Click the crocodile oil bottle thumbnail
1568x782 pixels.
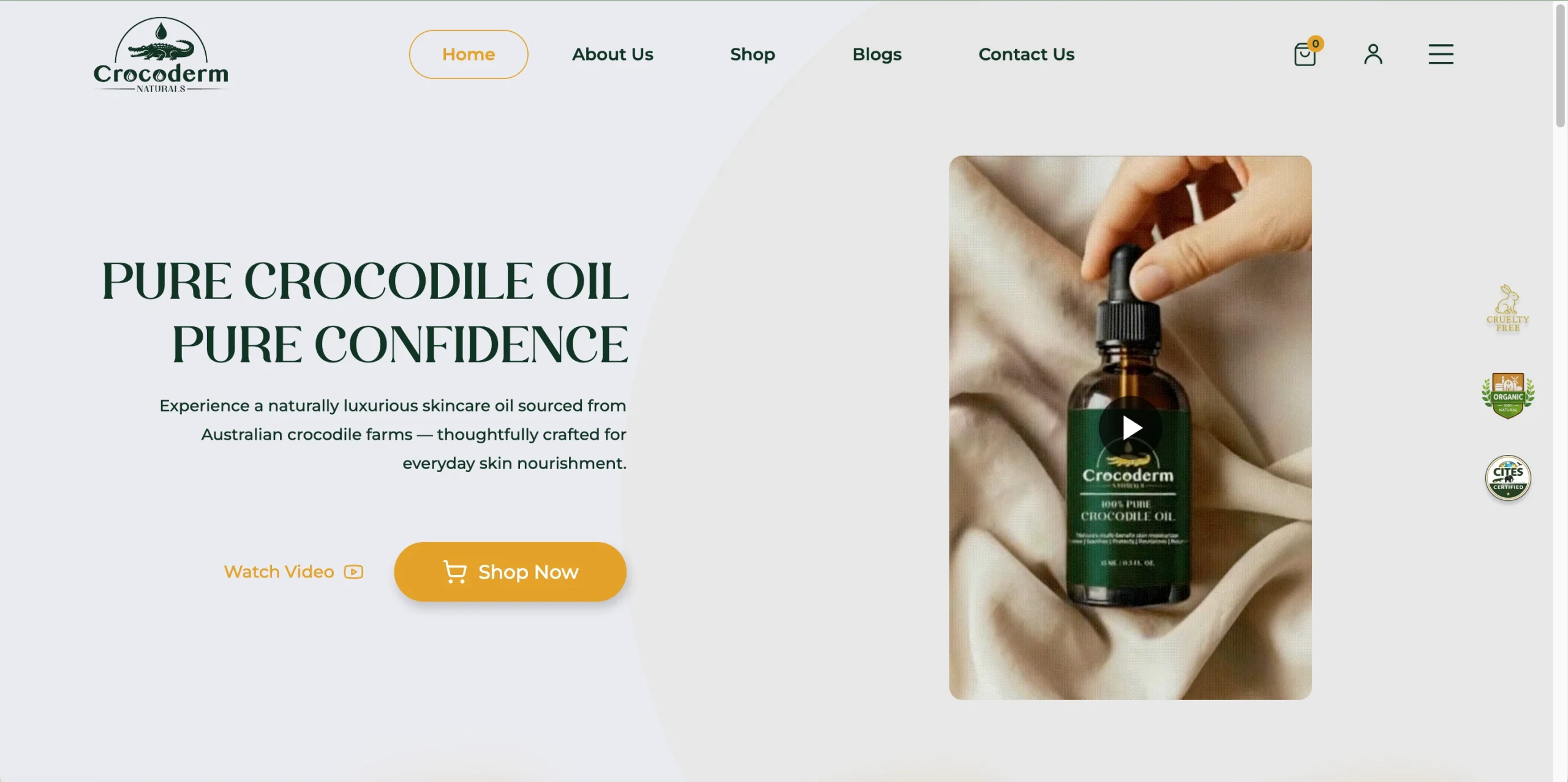click(x=1130, y=427)
